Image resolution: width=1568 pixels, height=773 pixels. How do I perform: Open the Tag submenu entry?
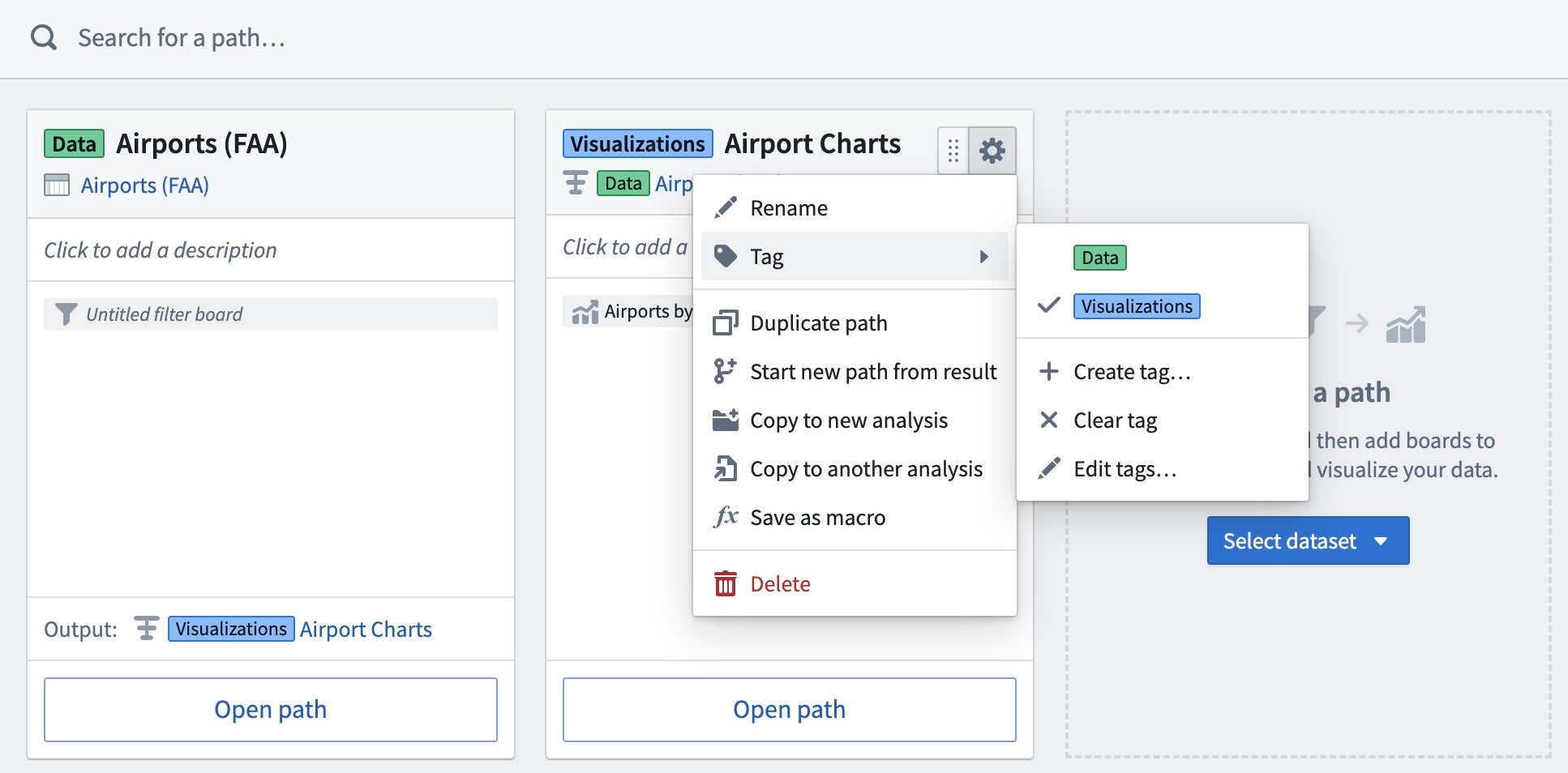coord(855,257)
